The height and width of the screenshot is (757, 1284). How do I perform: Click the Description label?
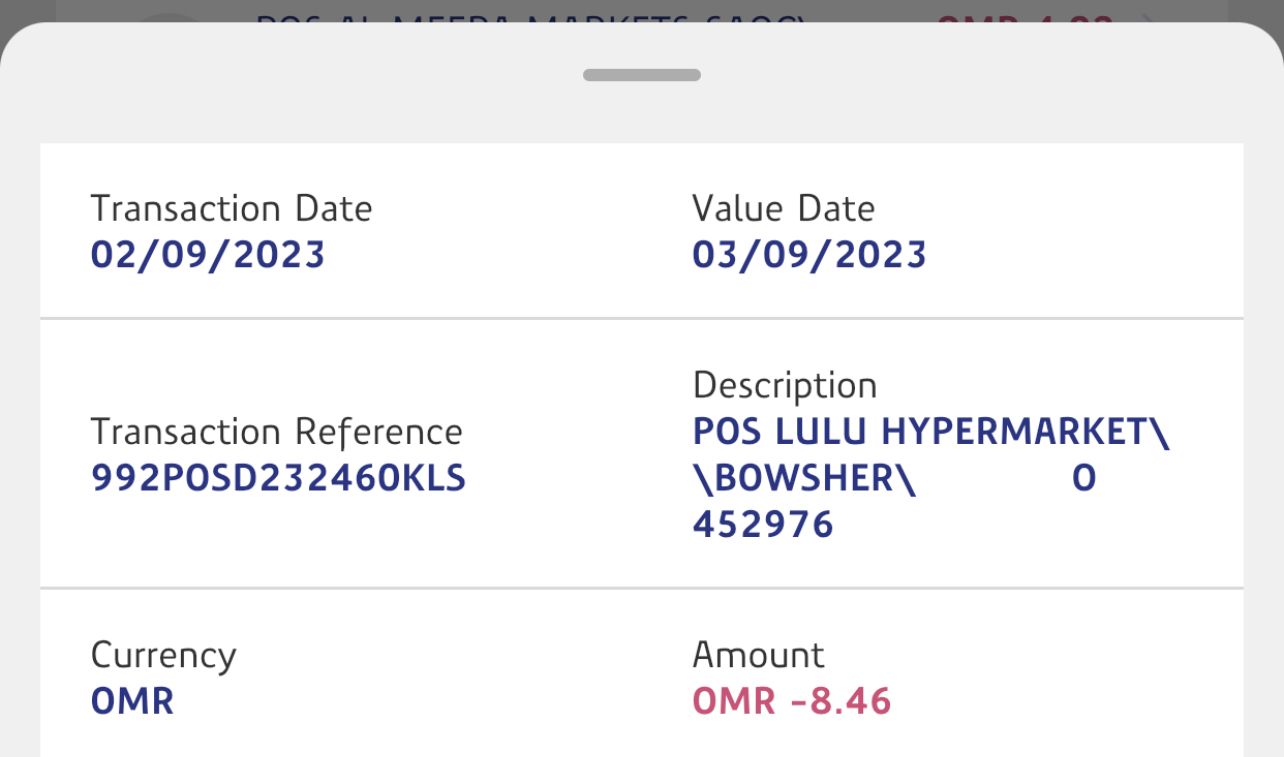[x=784, y=385]
